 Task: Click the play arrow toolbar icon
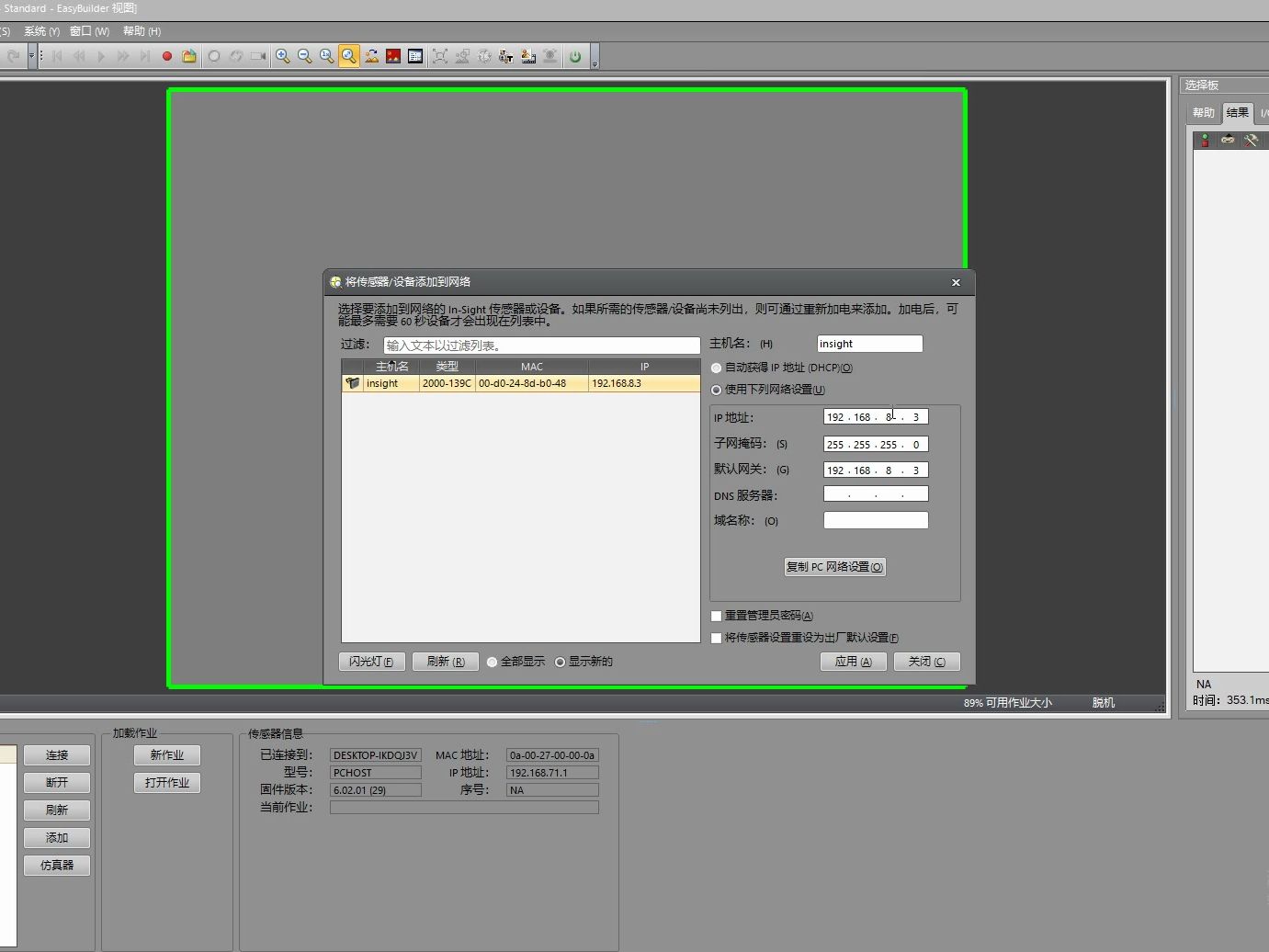(101, 56)
